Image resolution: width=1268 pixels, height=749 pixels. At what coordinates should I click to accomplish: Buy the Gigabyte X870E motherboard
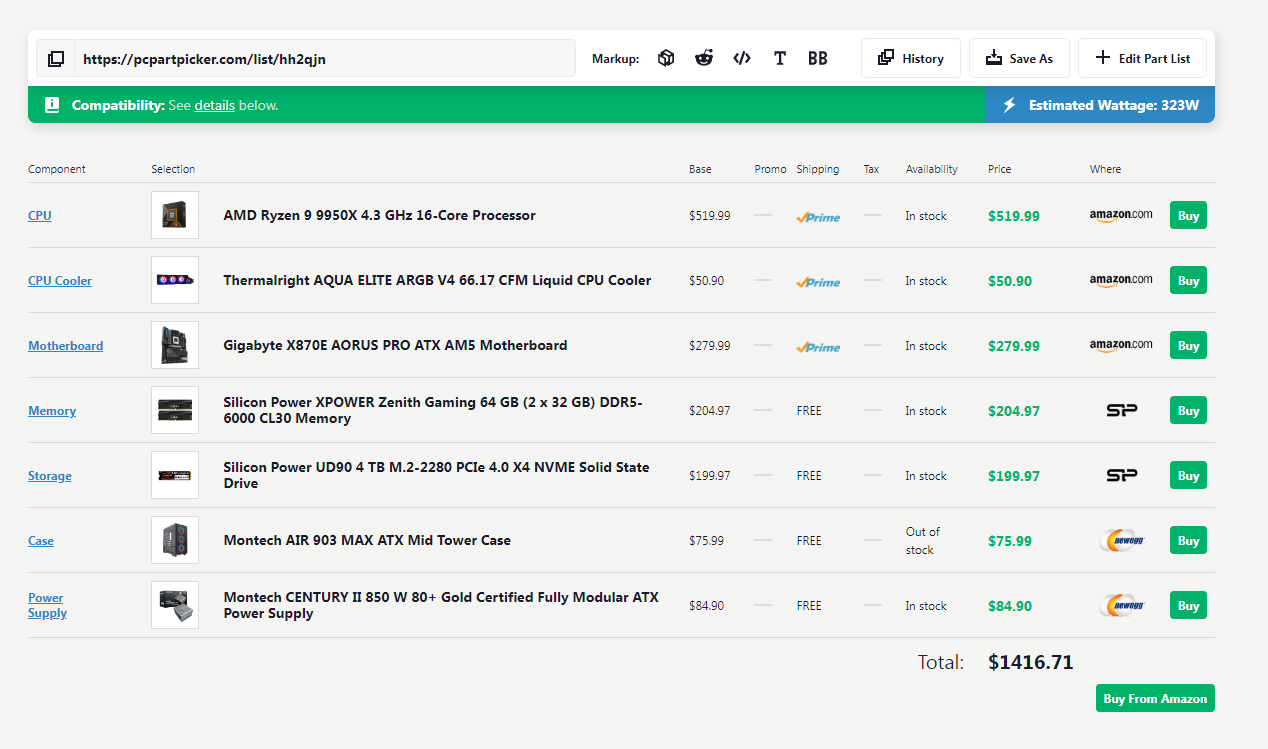[1187, 346]
